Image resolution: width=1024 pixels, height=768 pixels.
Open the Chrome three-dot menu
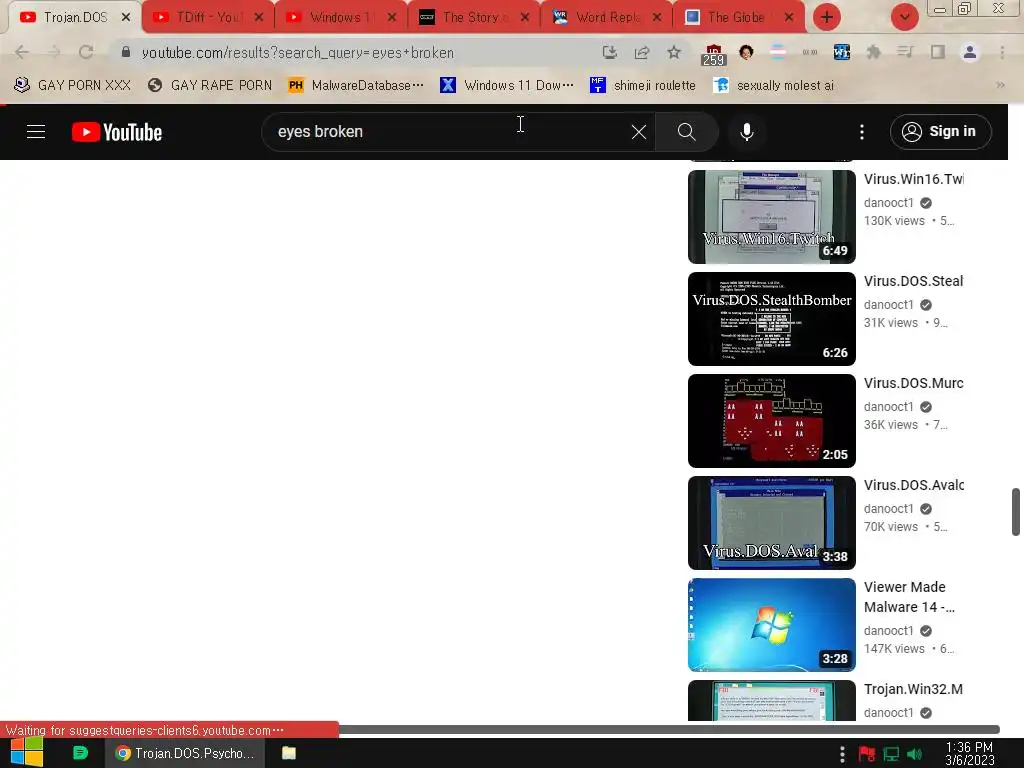click(x=1002, y=52)
